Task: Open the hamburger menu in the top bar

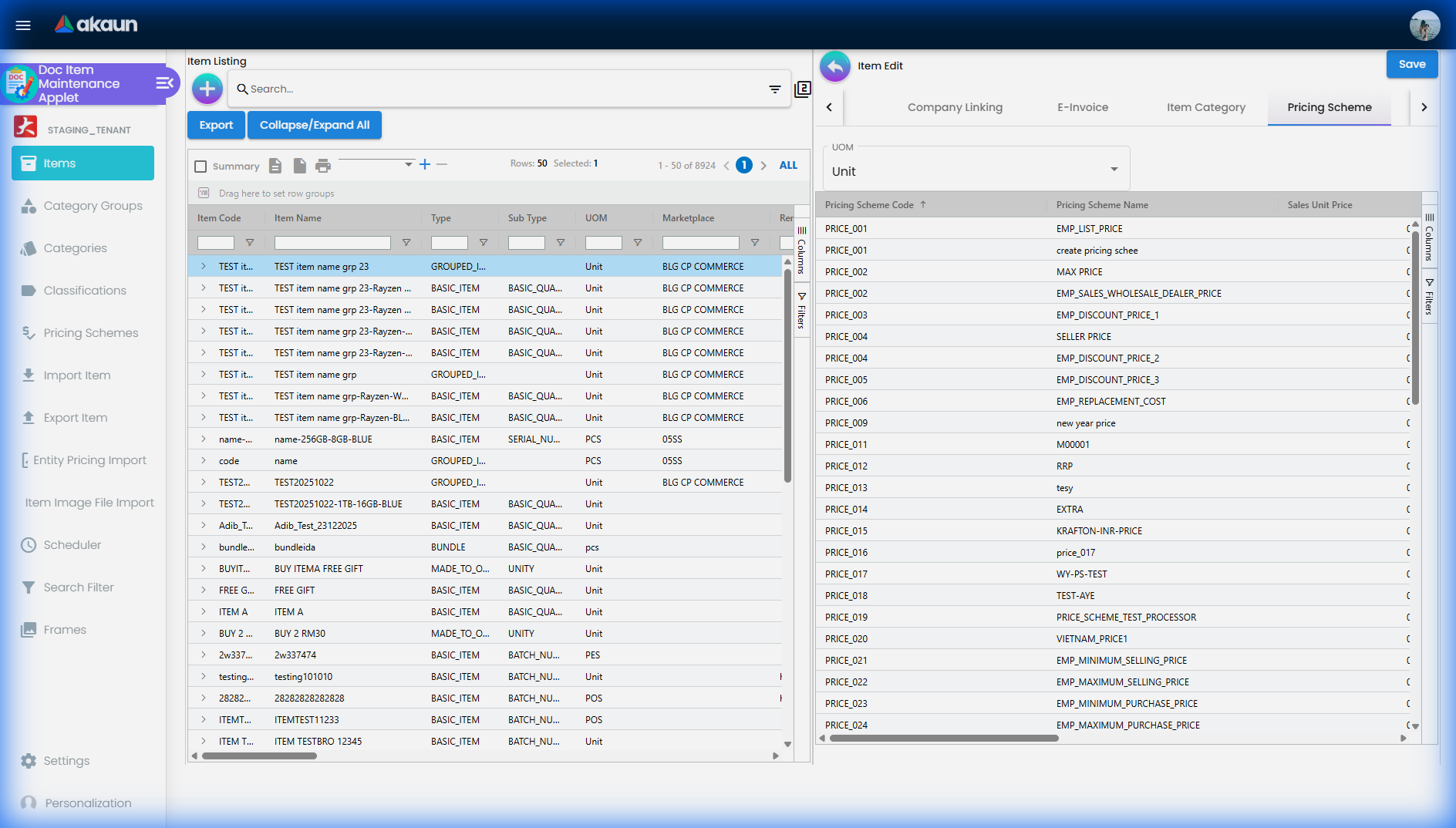Action: pos(23,25)
